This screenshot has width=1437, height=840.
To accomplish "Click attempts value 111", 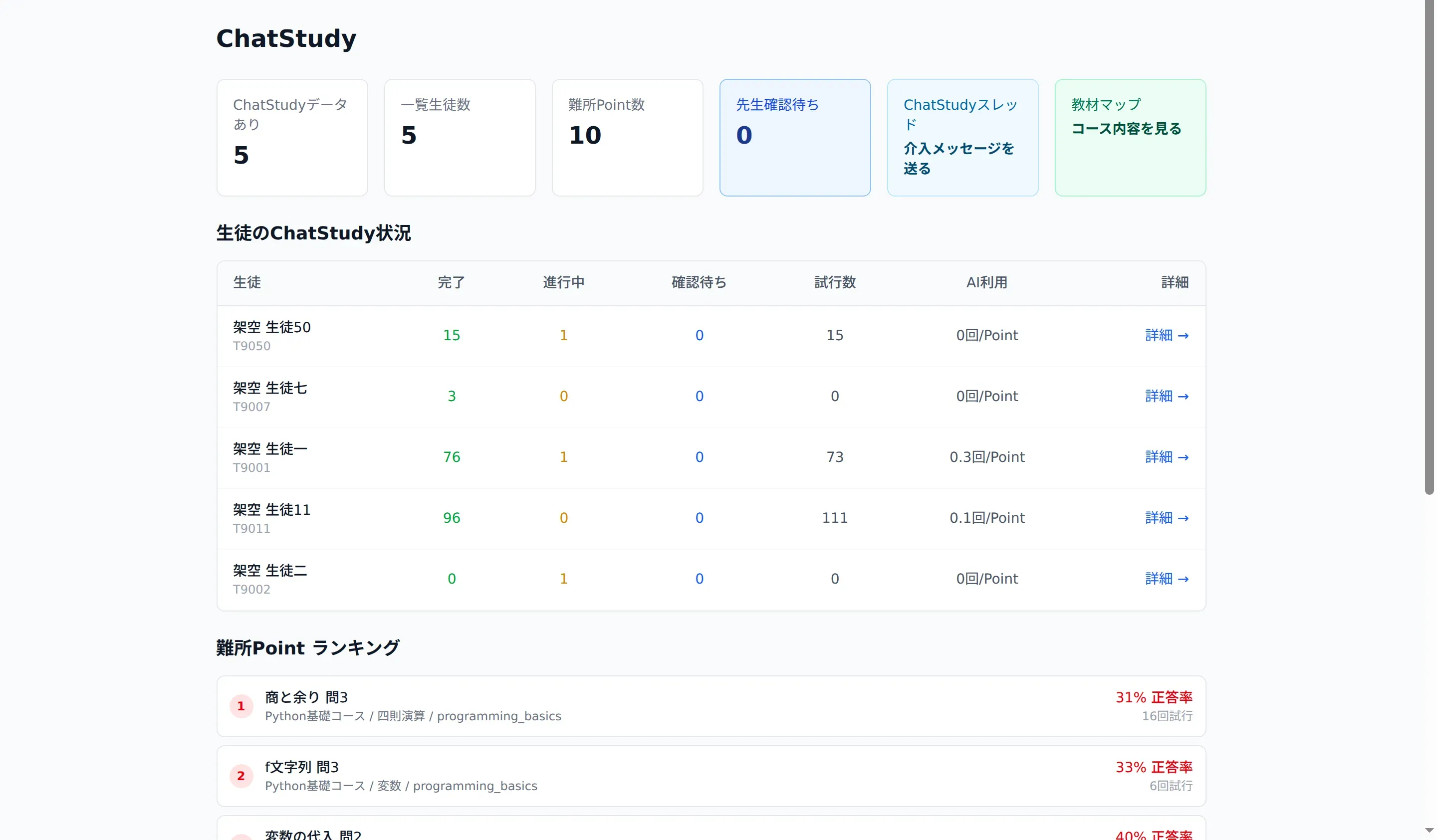I will click(835, 518).
